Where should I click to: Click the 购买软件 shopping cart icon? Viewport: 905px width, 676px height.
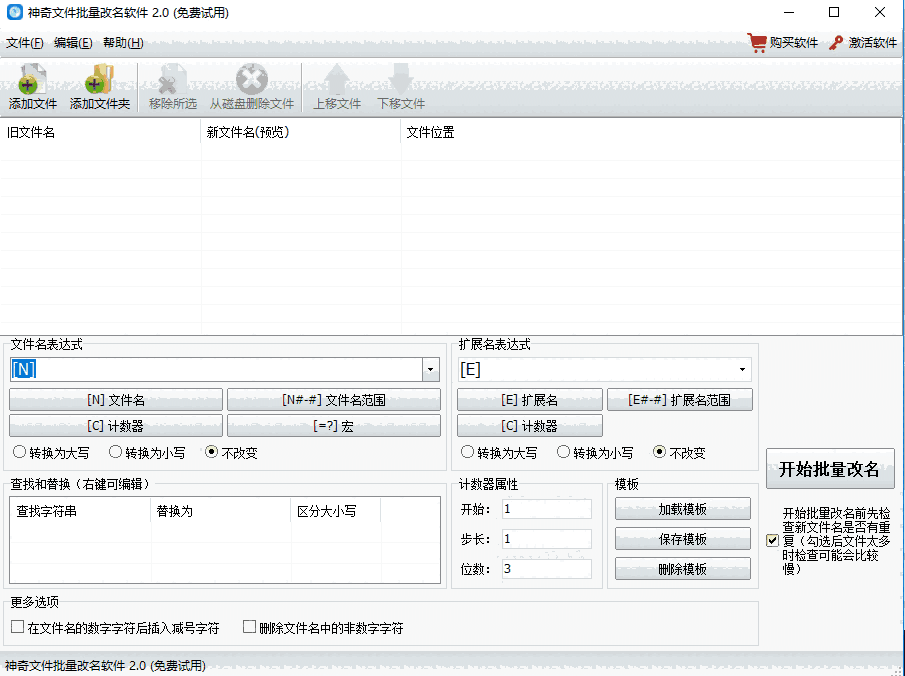click(757, 43)
